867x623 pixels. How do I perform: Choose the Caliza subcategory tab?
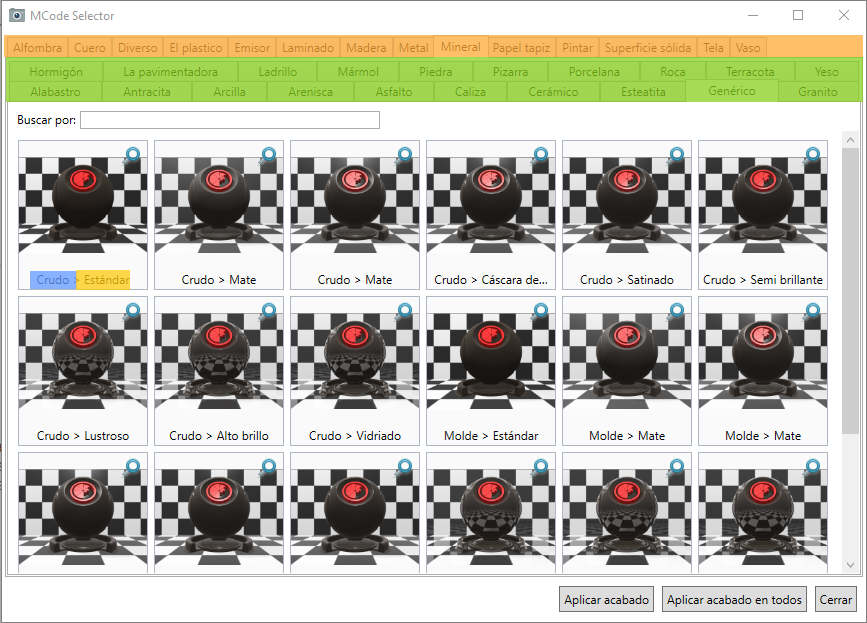pos(471,92)
